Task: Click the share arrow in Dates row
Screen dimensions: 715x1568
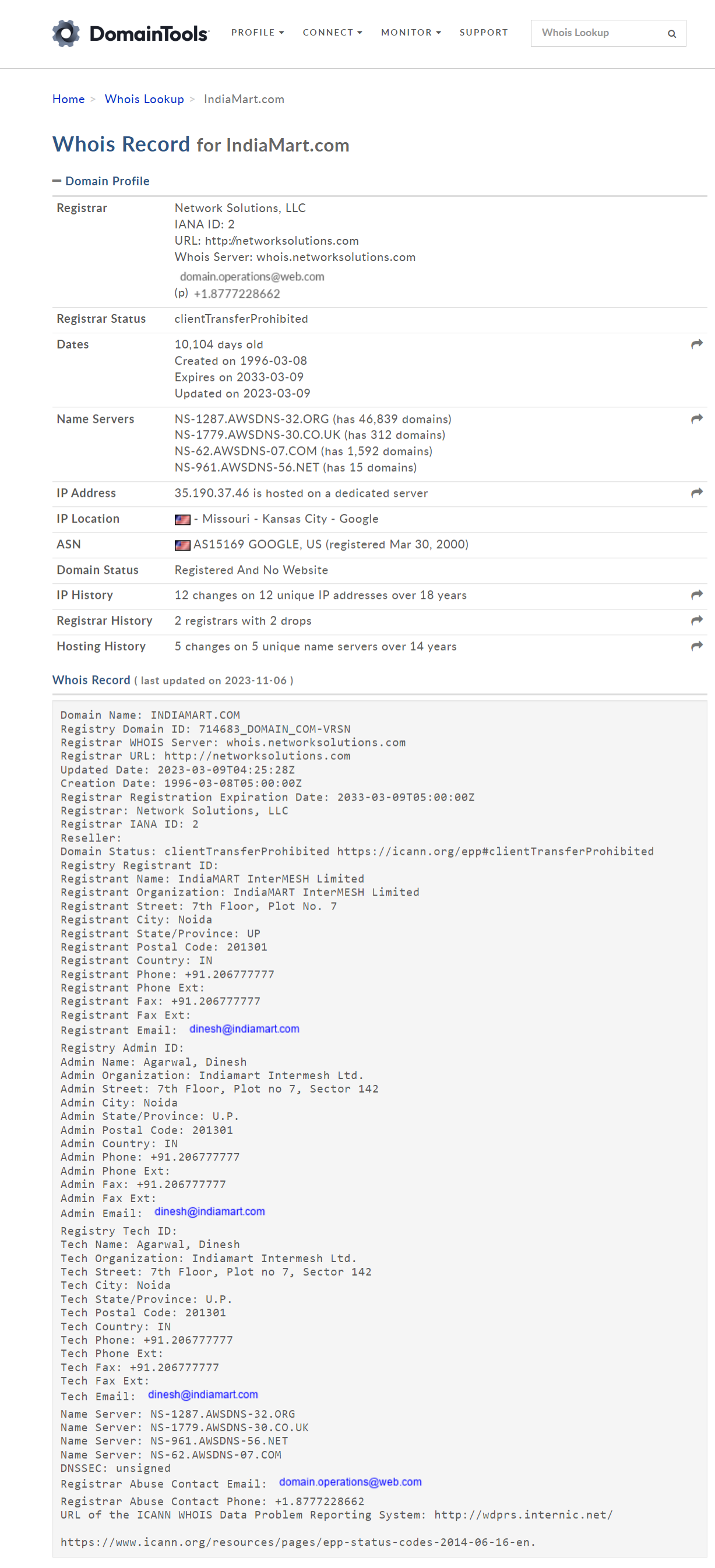Action: click(x=697, y=344)
